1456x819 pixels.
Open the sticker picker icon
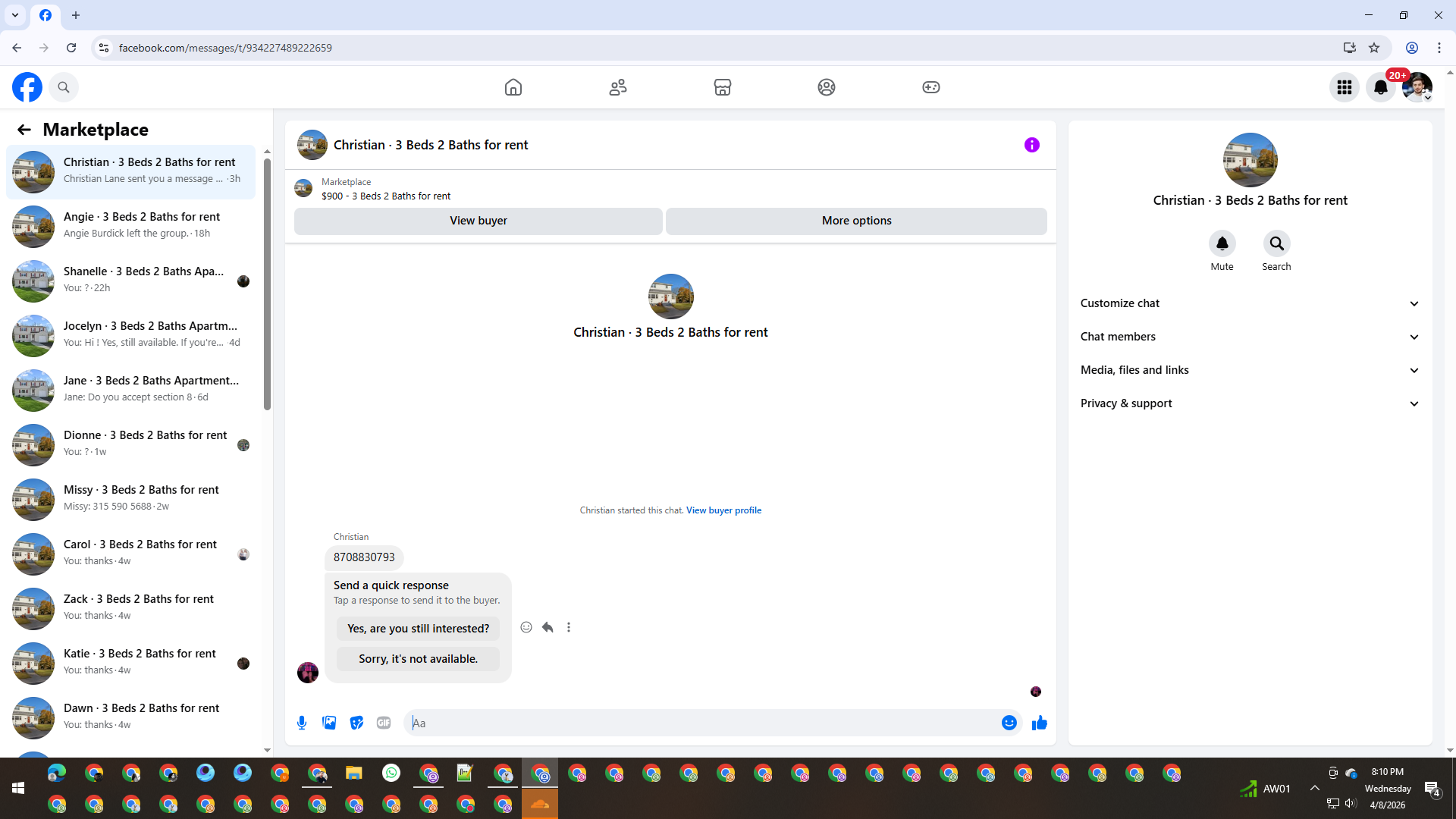point(356,723)
